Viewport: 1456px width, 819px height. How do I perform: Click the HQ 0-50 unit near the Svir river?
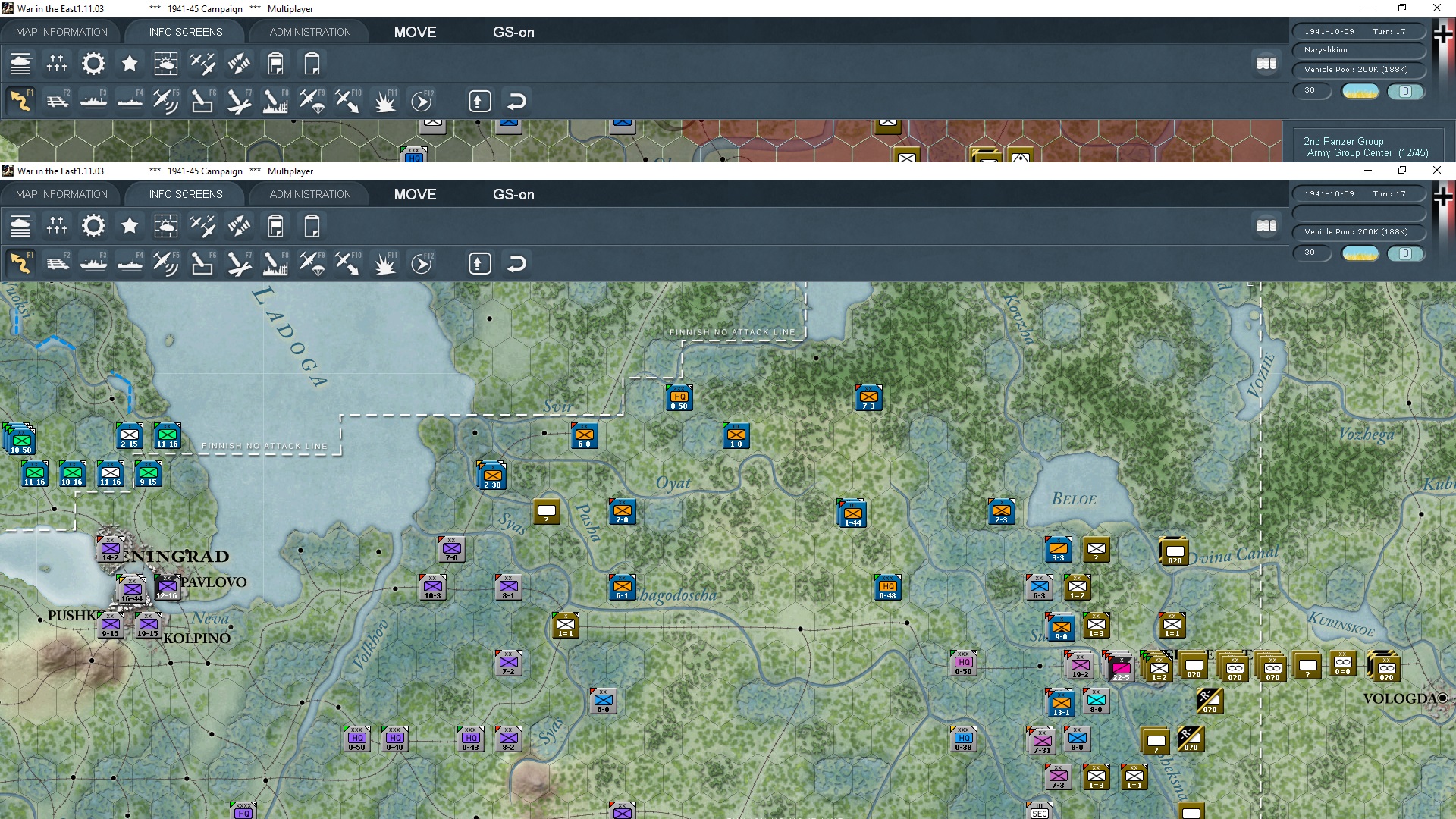pyautogui.click(x=679, y=397)
